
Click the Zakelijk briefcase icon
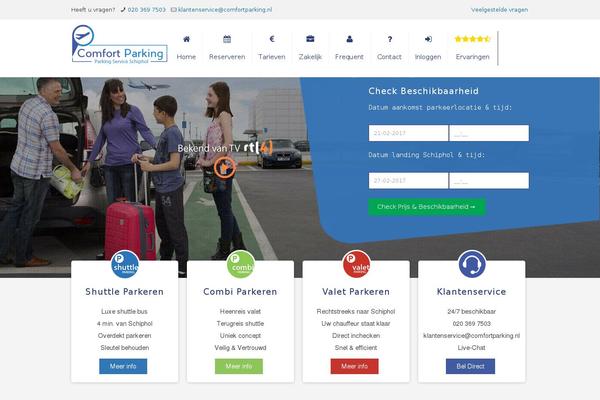[x=310, y=39]
